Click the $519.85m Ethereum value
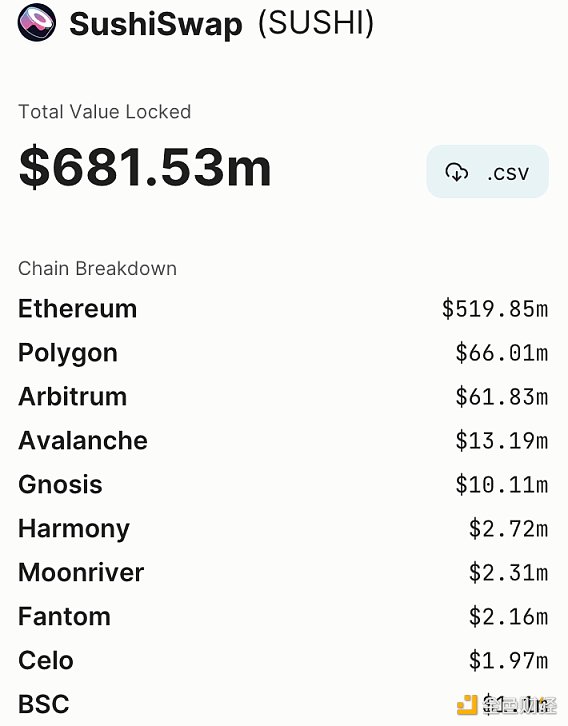The image size is (568, 726). (495, 308)
